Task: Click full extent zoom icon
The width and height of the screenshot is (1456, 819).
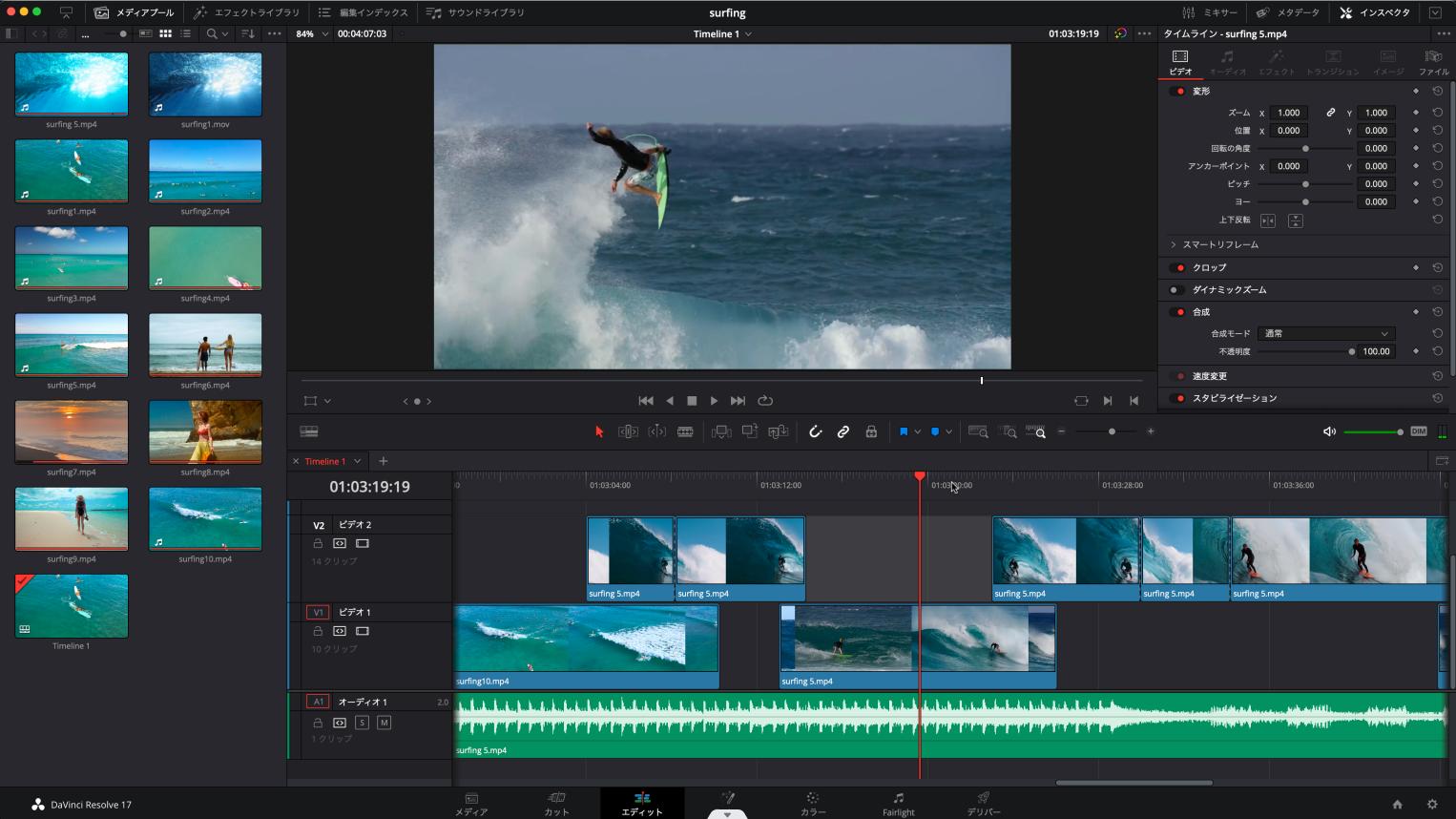Action: pyautogui.click(x=978, y=431)
